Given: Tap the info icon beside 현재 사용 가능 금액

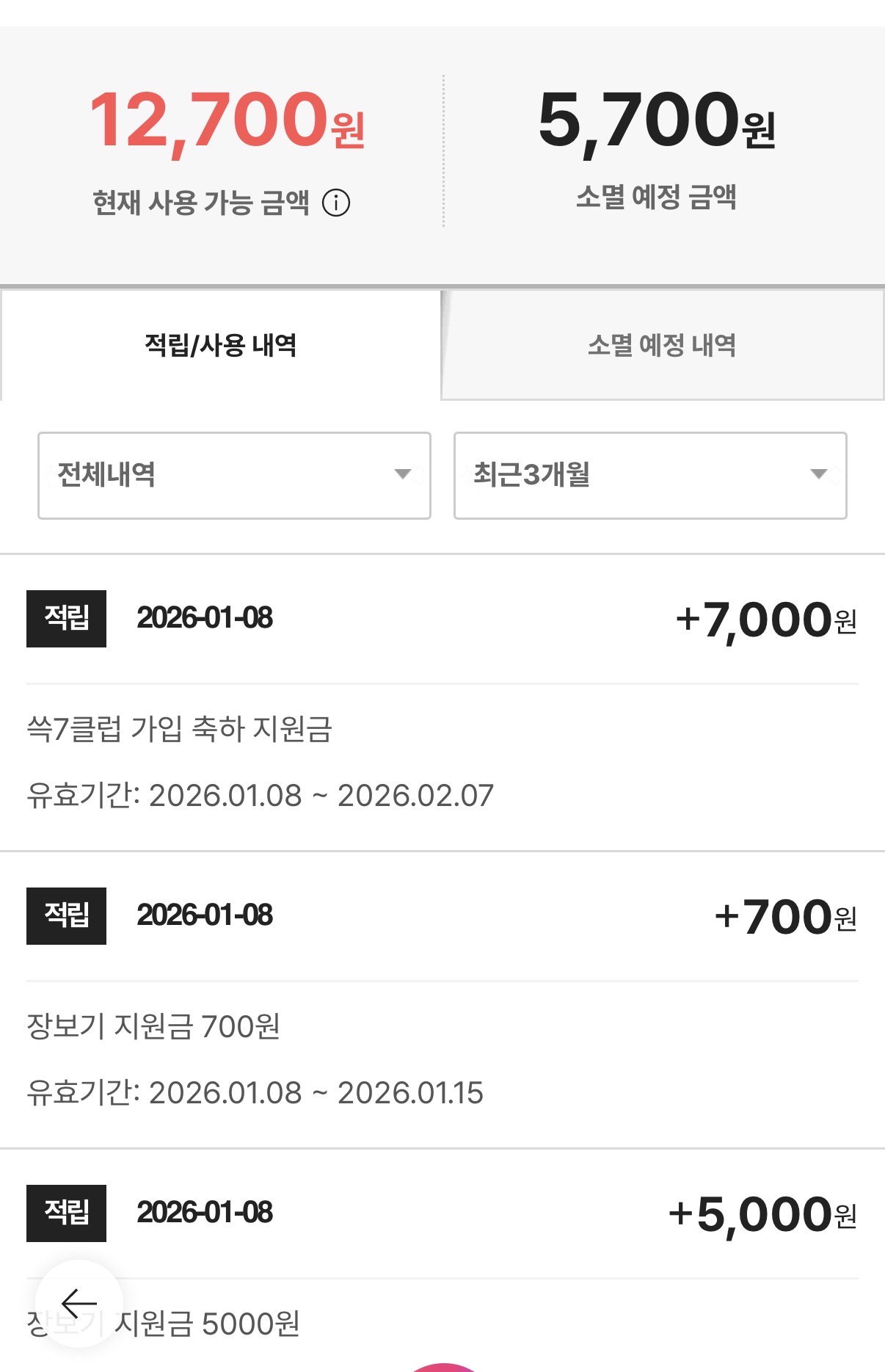Looking at the screenshot, I should pos(336,203).
